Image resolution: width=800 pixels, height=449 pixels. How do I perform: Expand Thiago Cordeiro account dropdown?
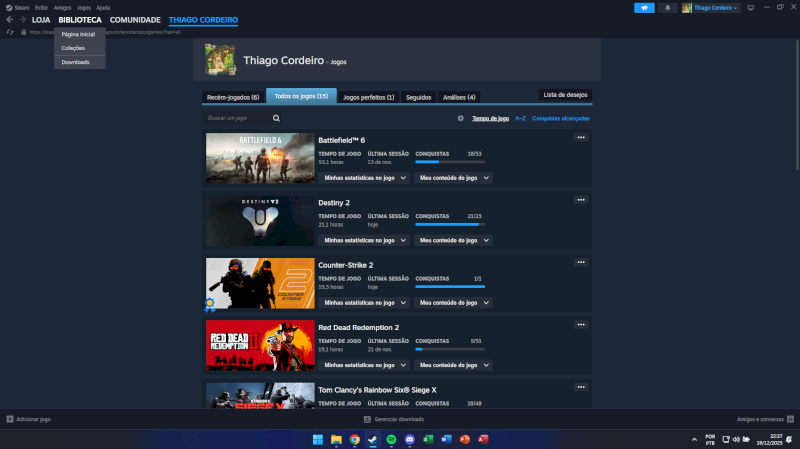(711, 7)
